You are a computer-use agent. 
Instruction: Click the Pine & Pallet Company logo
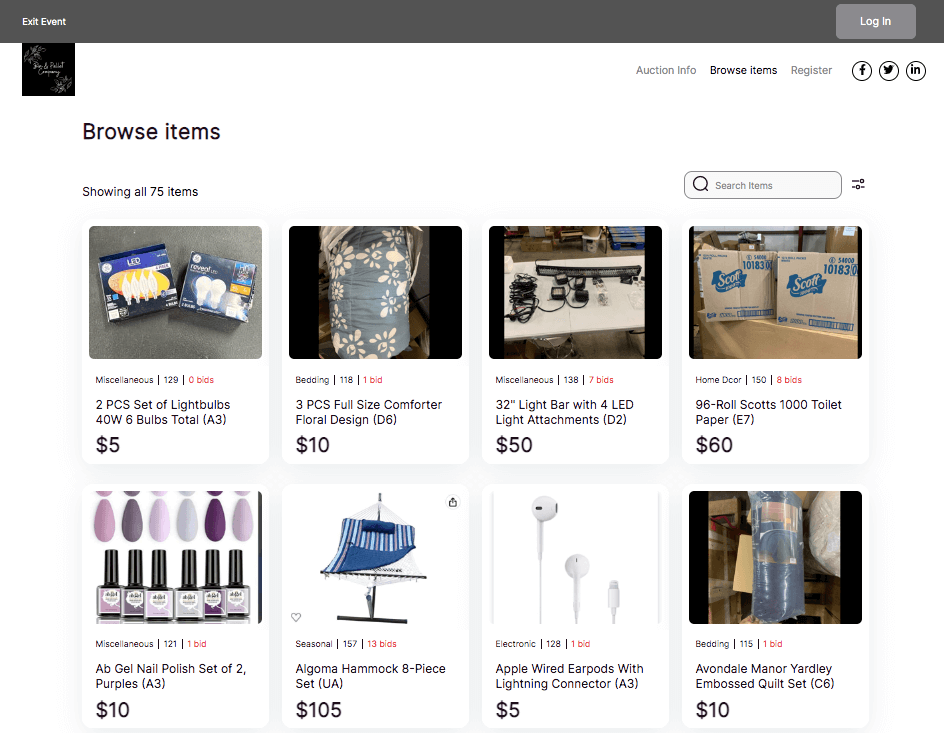click(48, 70)
